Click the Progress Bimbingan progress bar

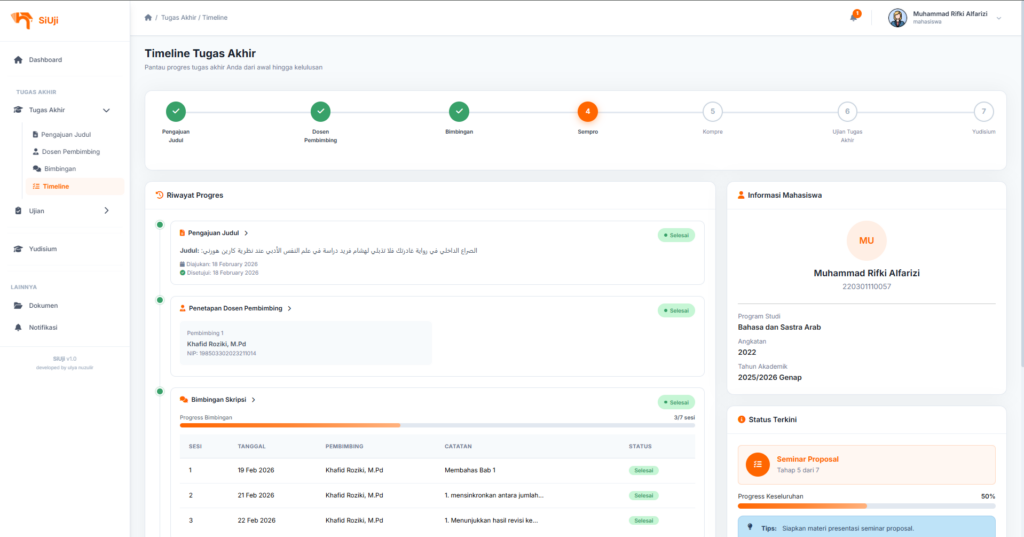click(436, 425)
